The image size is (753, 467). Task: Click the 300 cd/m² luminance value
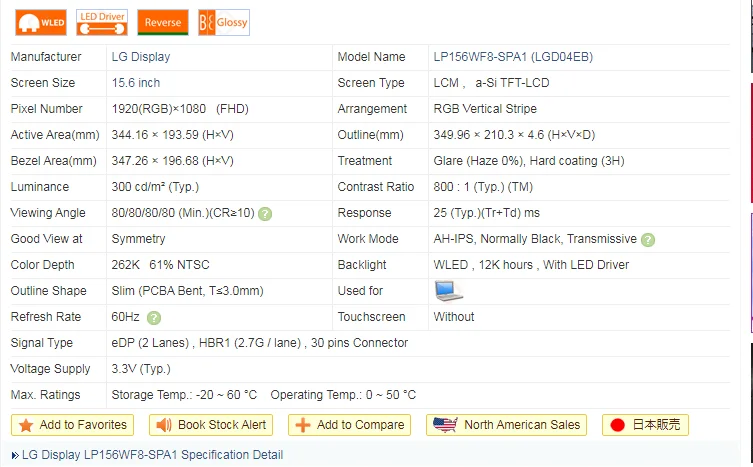click(155, 186)
